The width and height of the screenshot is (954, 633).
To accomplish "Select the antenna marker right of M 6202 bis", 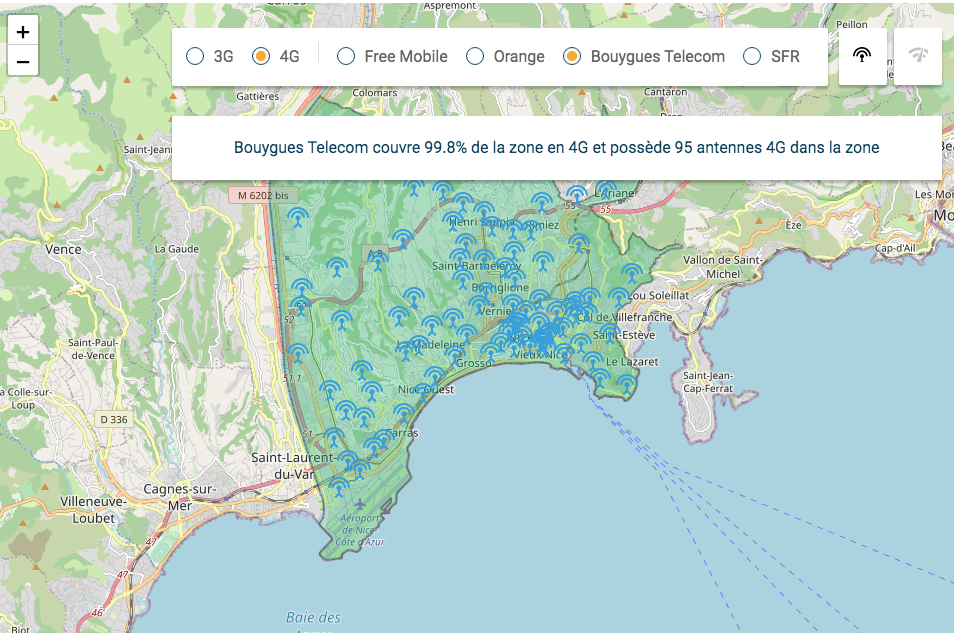I will (297, 215).
